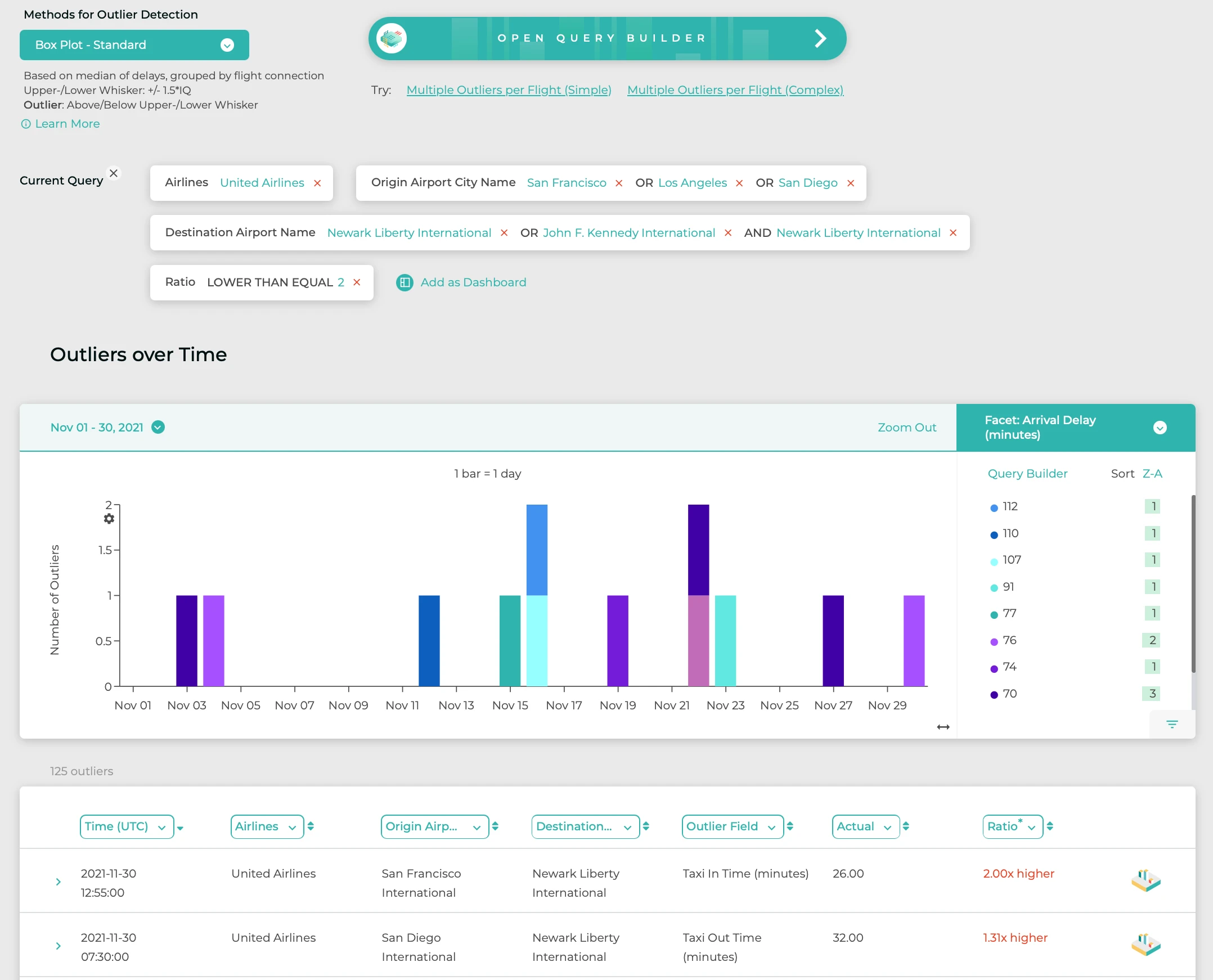Remove the United Airlines filter
1213x980 pixels.
pos(317,183)
